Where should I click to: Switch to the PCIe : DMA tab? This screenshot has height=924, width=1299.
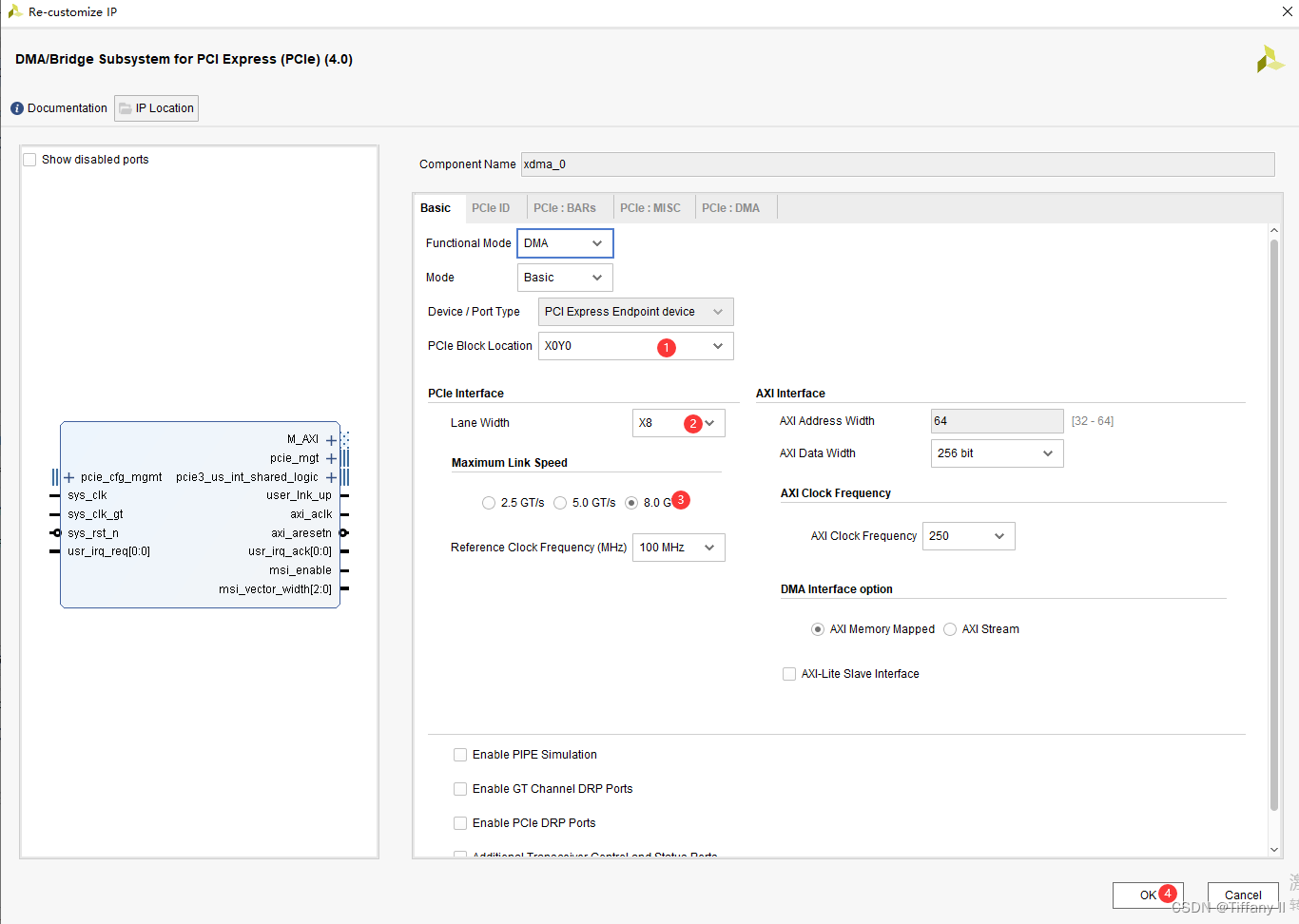[x=730, y=208]
